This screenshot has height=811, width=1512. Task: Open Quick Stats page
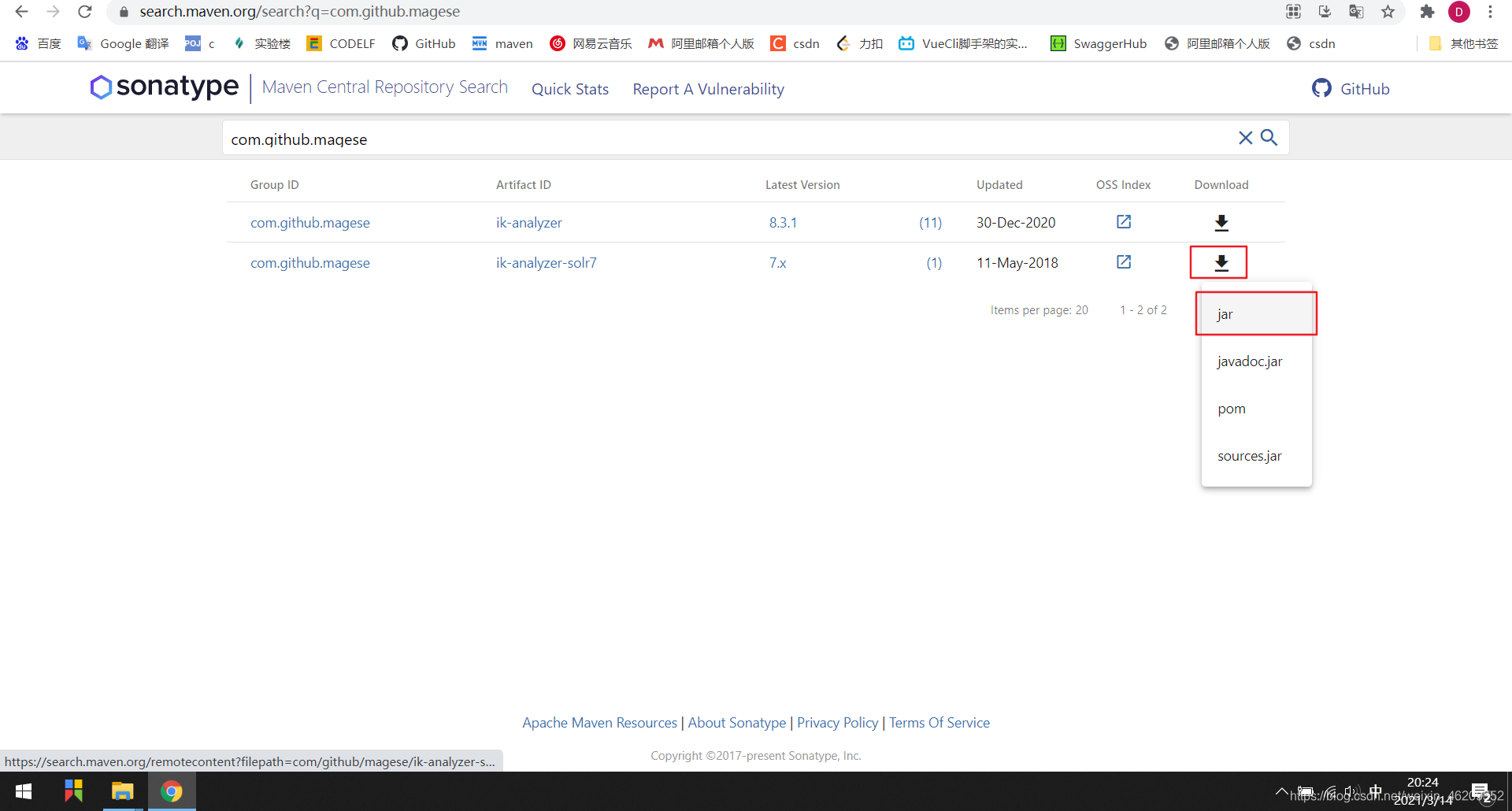[570, 89]
